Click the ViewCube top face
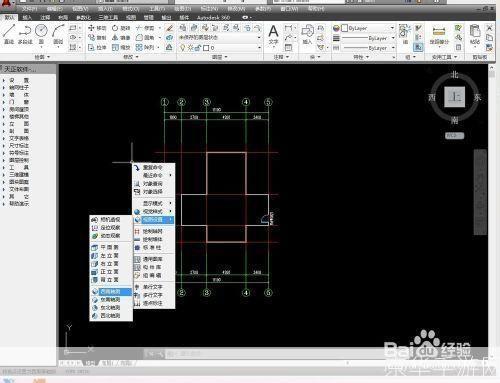The image size is (500, 383). pyautogui.click(x=454, y=97)
